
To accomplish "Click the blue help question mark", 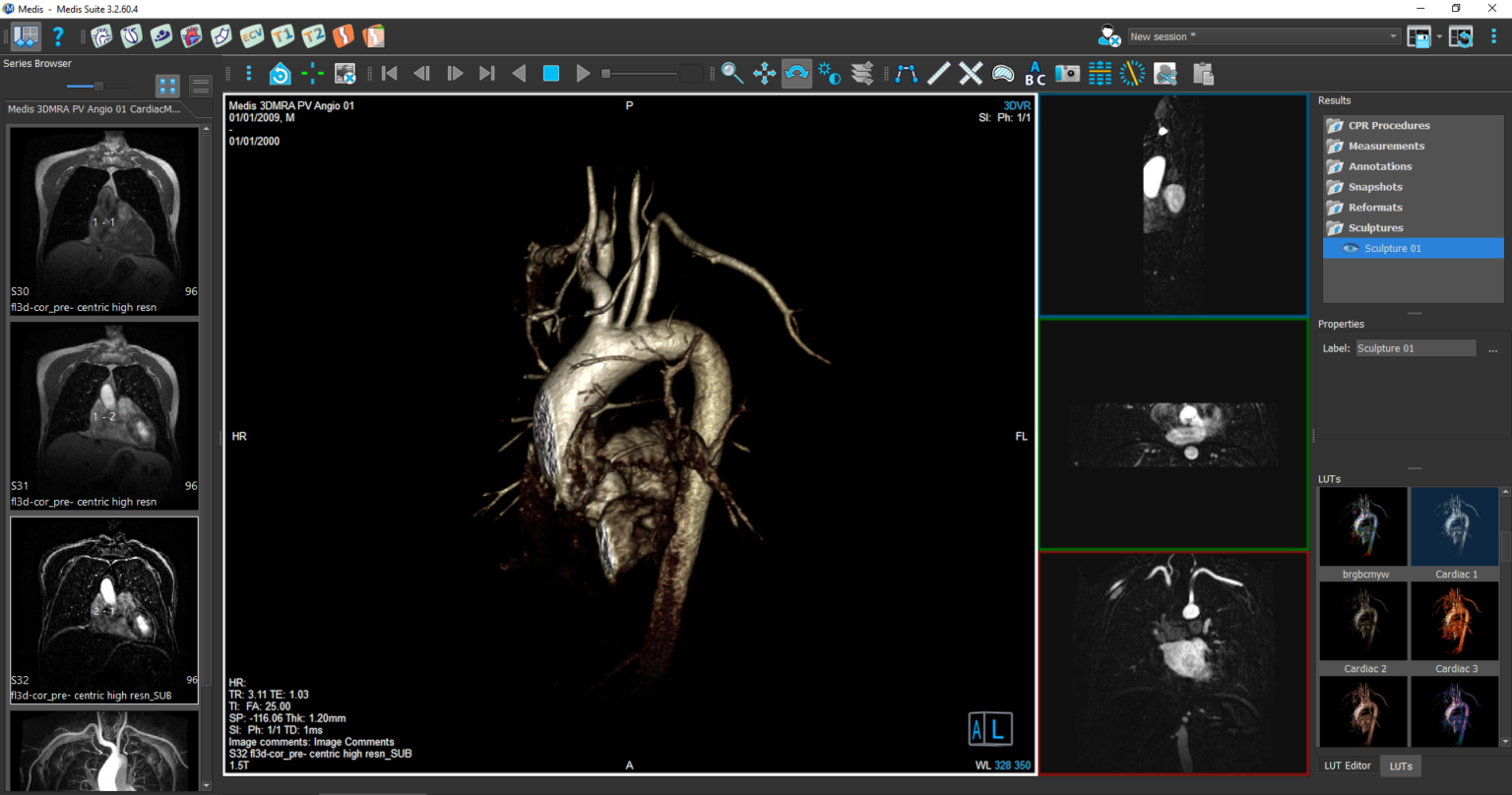I will tap(58, 36).
